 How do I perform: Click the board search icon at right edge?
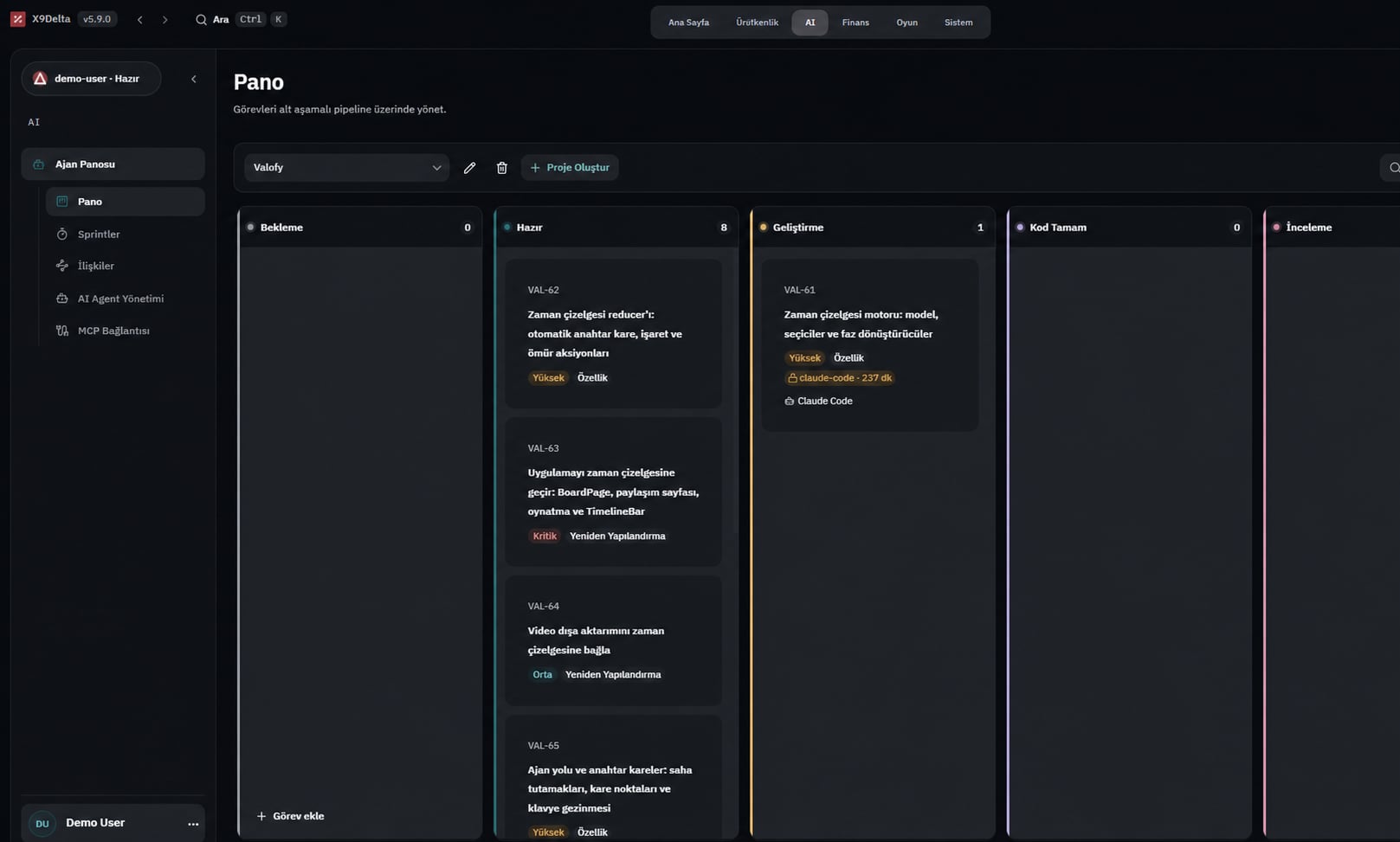click(1392, 168)
